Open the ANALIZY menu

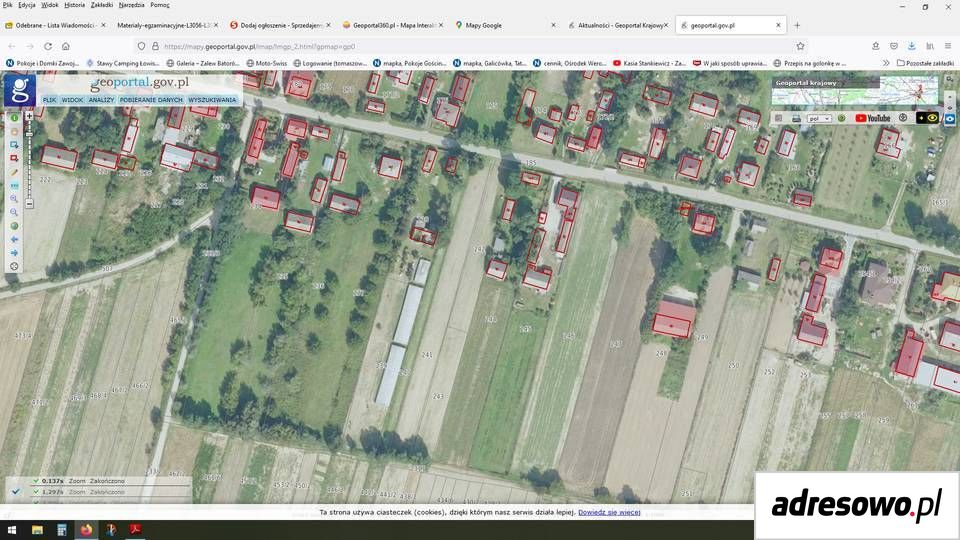pyautogui.click(x=101, y=100)
